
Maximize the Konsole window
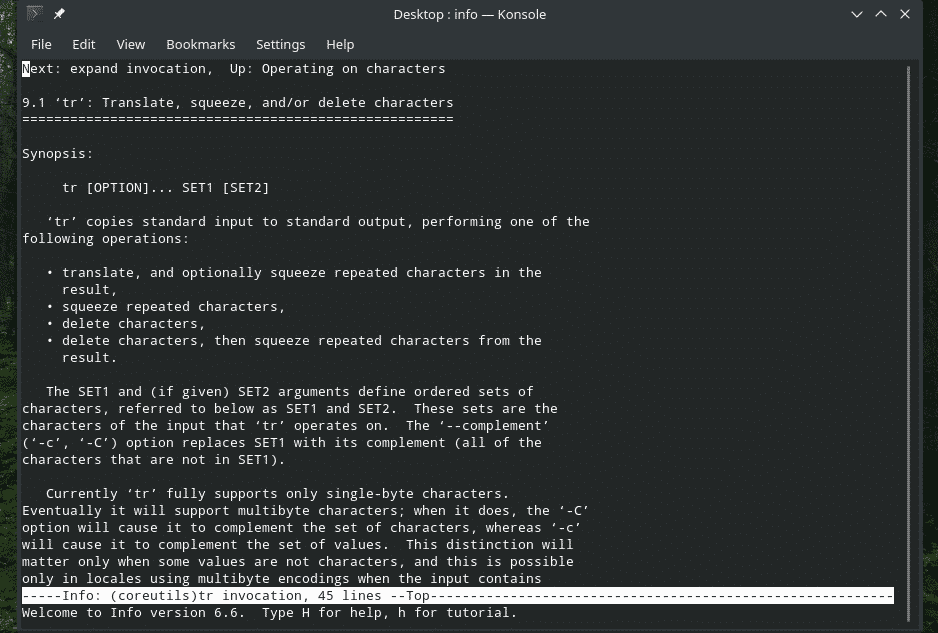click(x=881, y=14)
